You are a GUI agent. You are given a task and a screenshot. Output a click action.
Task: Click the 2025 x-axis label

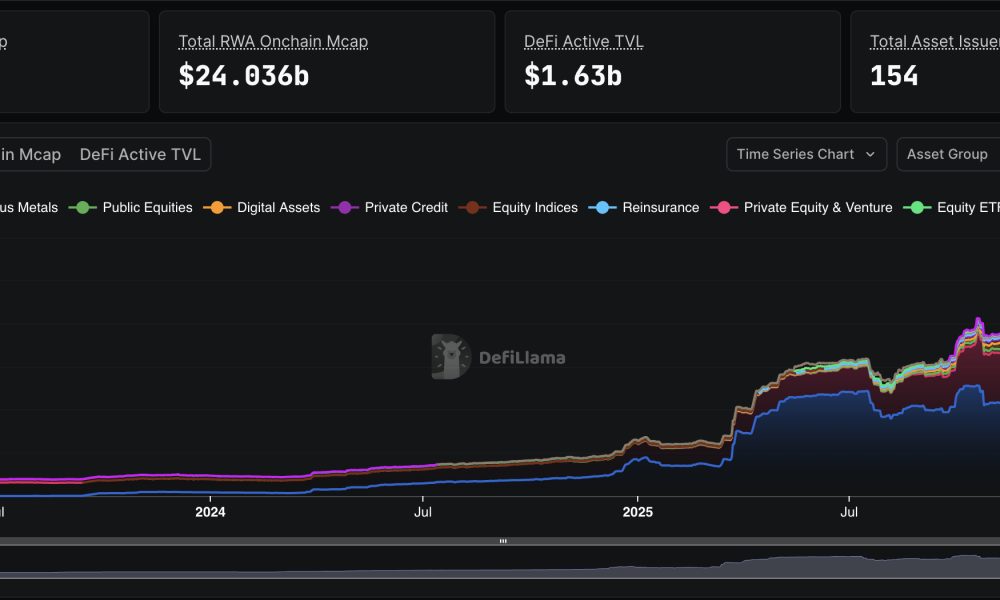click(x=639, y=512)
